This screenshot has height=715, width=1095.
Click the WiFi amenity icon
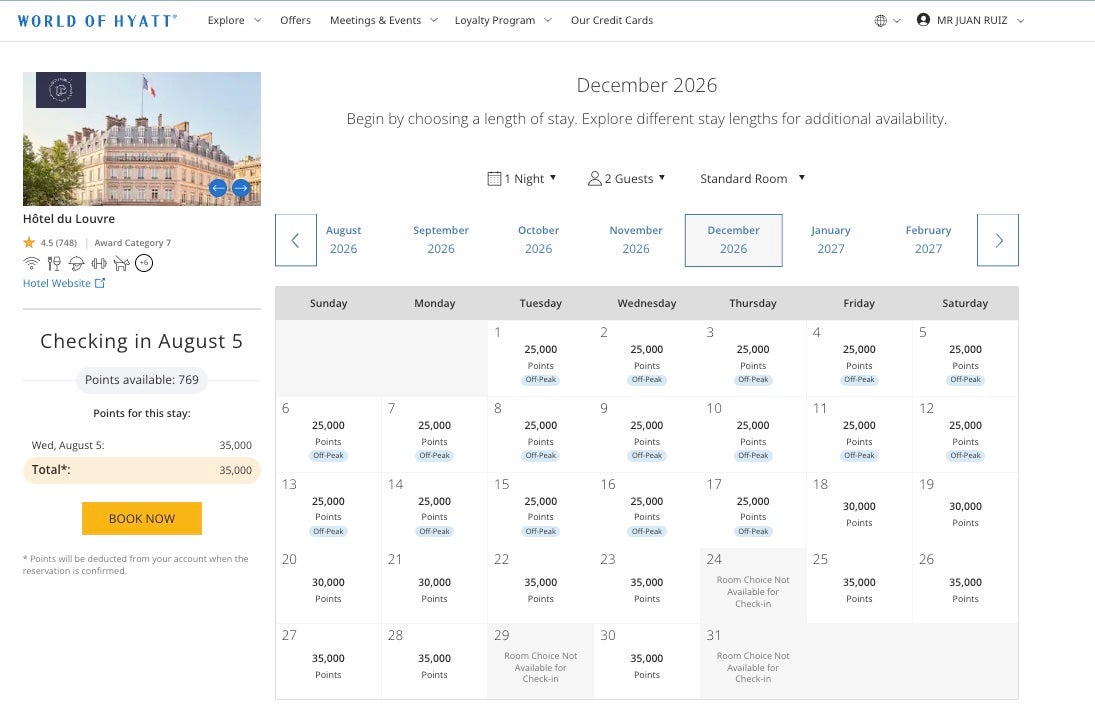click(31, 263)
